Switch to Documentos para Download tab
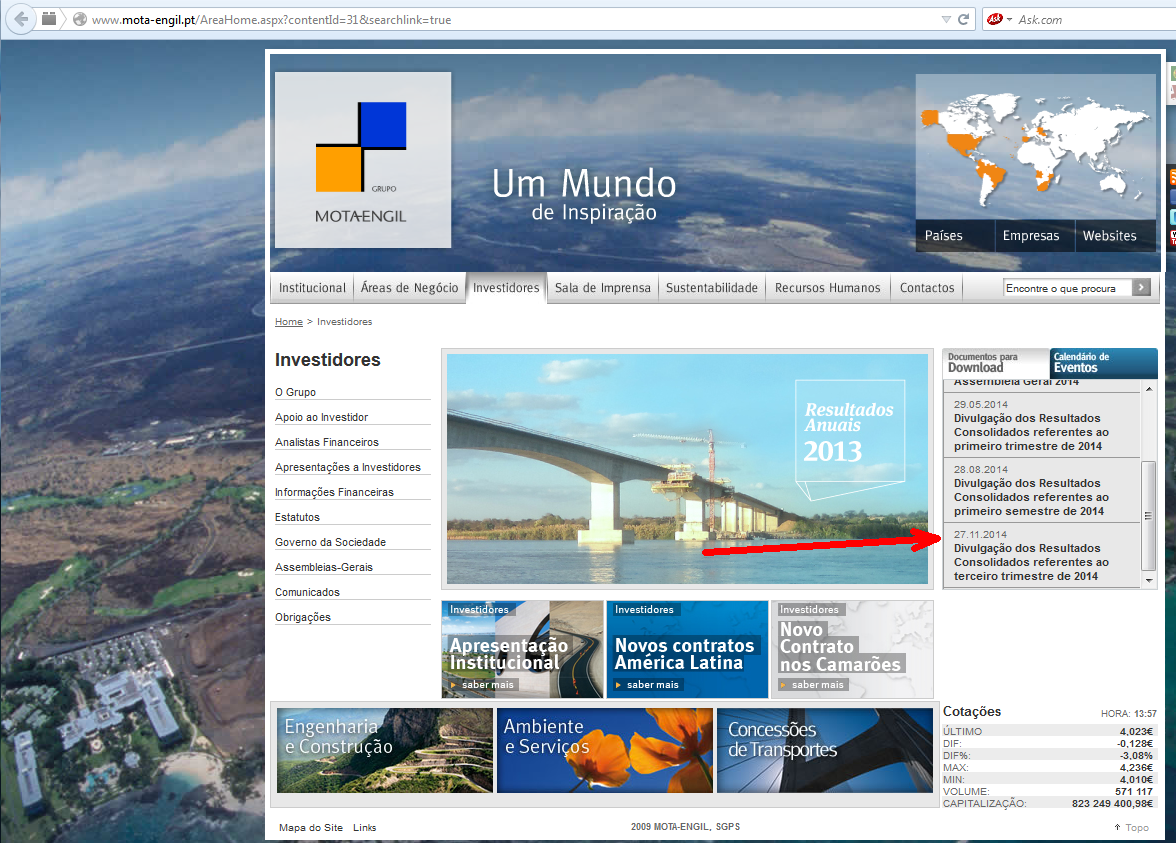This screenshot has height=843, width=1176. click(995, 363)
